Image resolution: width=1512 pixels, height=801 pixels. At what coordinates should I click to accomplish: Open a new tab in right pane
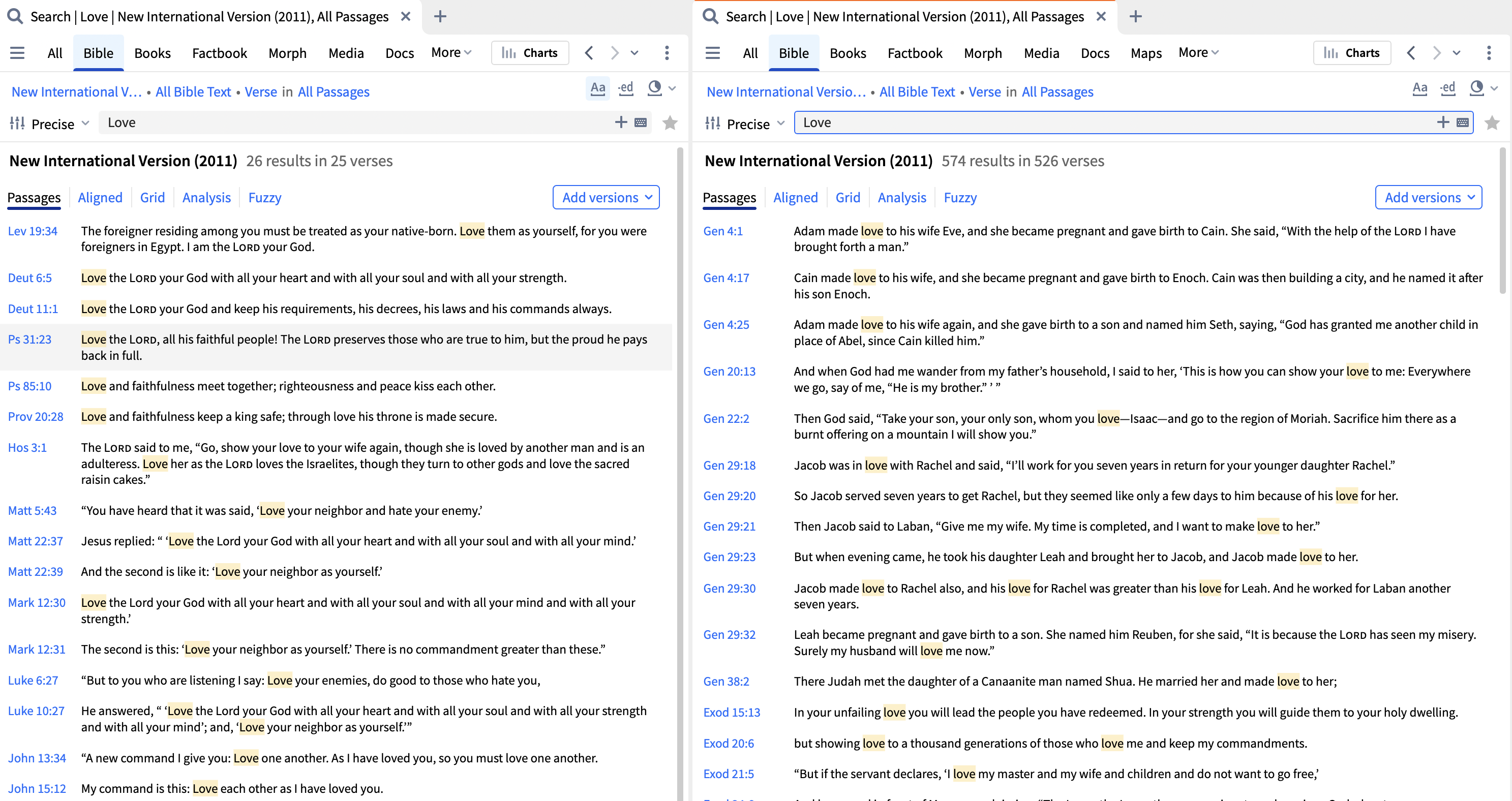pyautogui.click(x=1136, y=16)
